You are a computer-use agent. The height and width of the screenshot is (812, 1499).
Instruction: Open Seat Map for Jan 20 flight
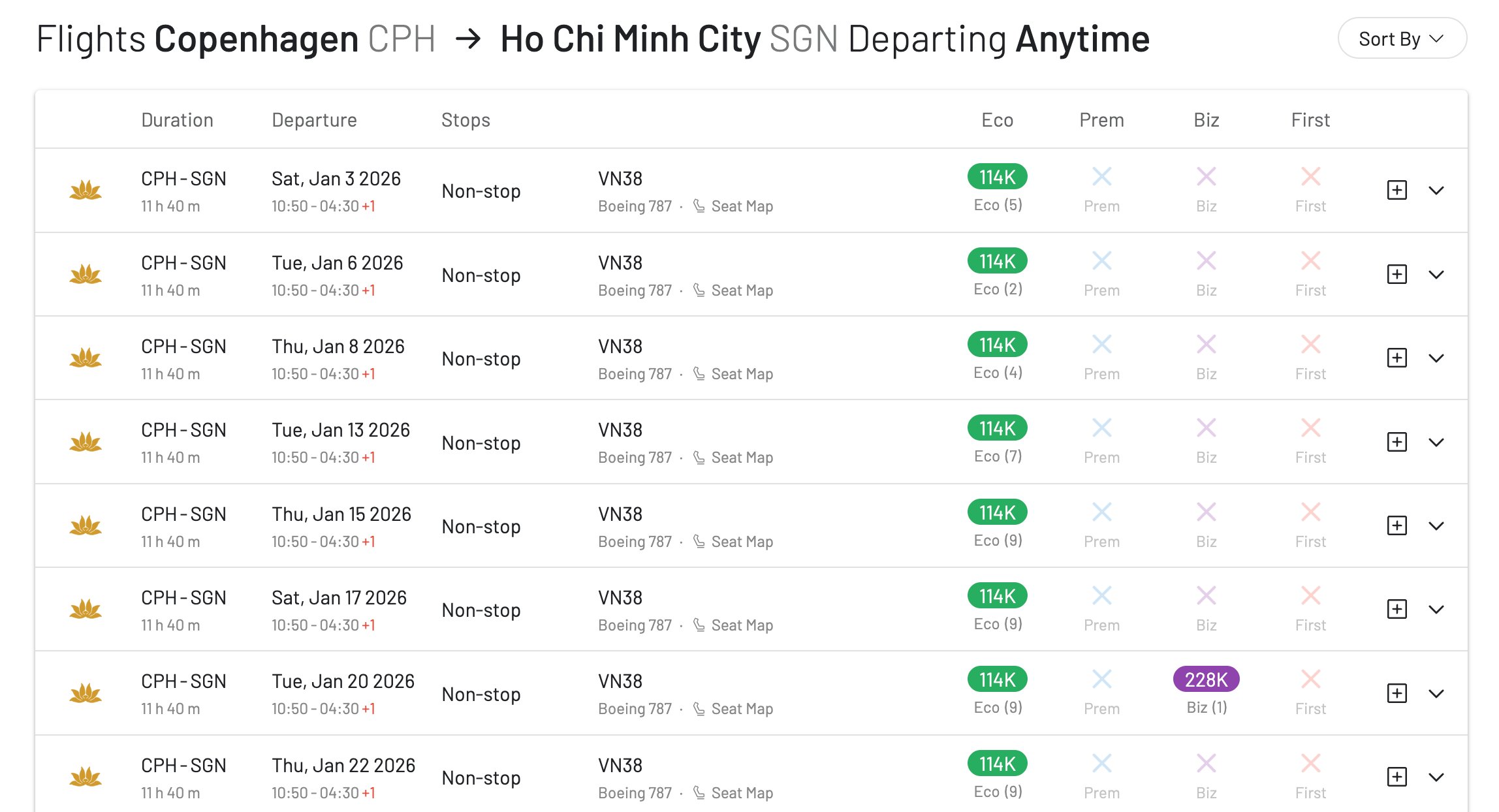(741, 709)
